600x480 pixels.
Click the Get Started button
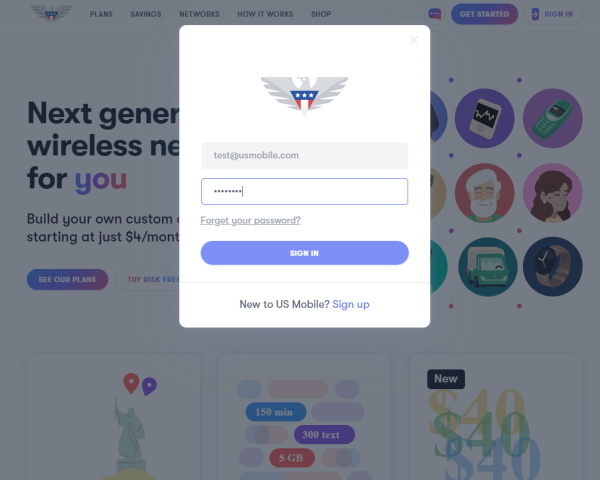(x=484, y=14)
